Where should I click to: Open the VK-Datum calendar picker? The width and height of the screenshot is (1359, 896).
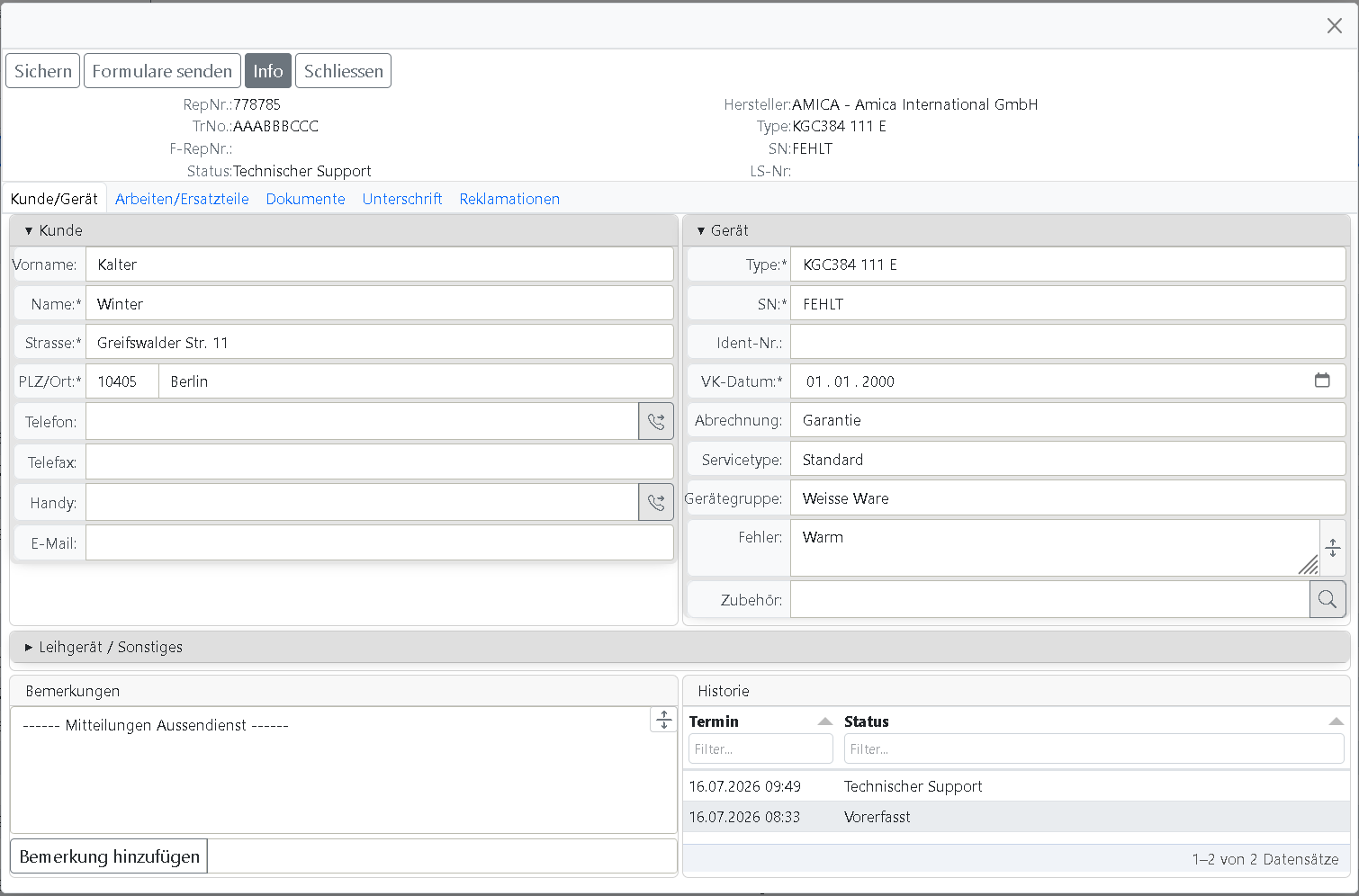(x=1322, y=381)
